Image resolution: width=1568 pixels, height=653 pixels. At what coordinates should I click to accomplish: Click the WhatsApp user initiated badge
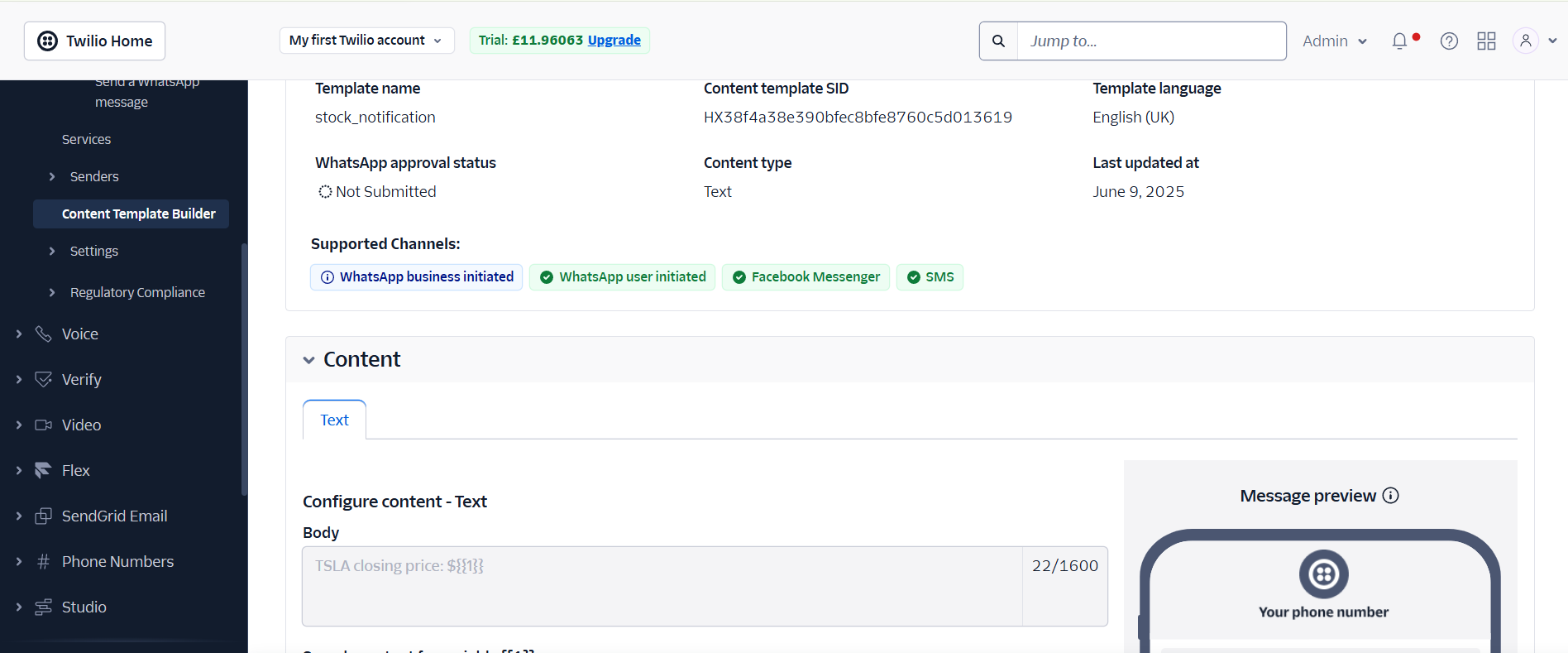point(622,277)
